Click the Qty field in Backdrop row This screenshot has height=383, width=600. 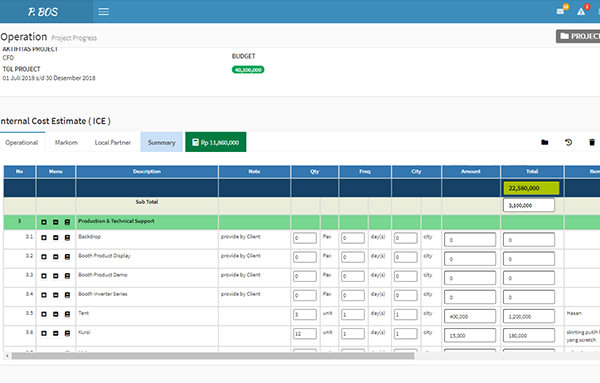305,238
